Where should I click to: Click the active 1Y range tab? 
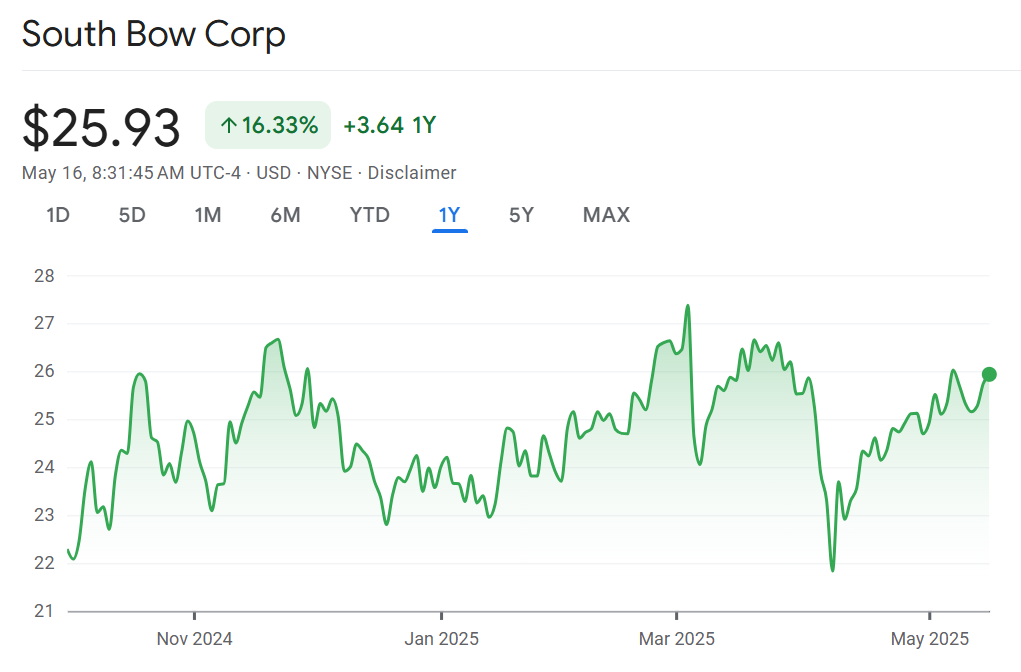[x=449, y=215]
